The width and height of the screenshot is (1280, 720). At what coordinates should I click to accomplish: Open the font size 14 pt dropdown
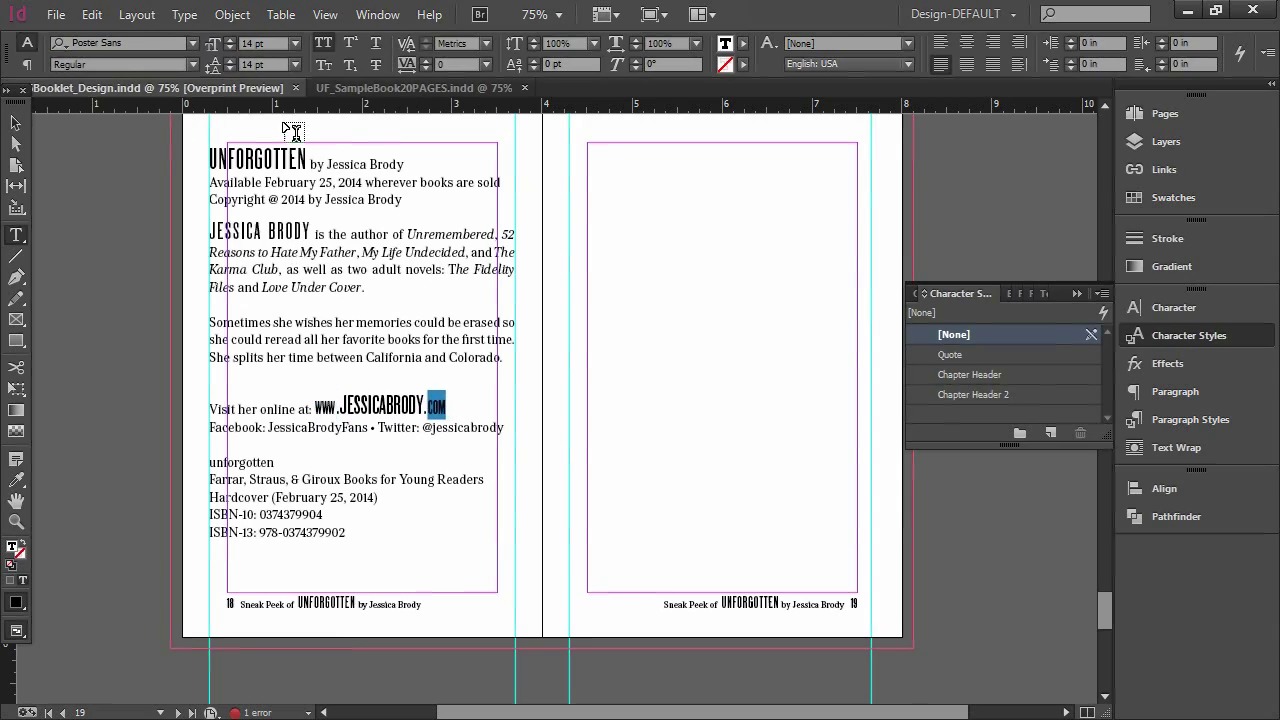click(295, 44)
